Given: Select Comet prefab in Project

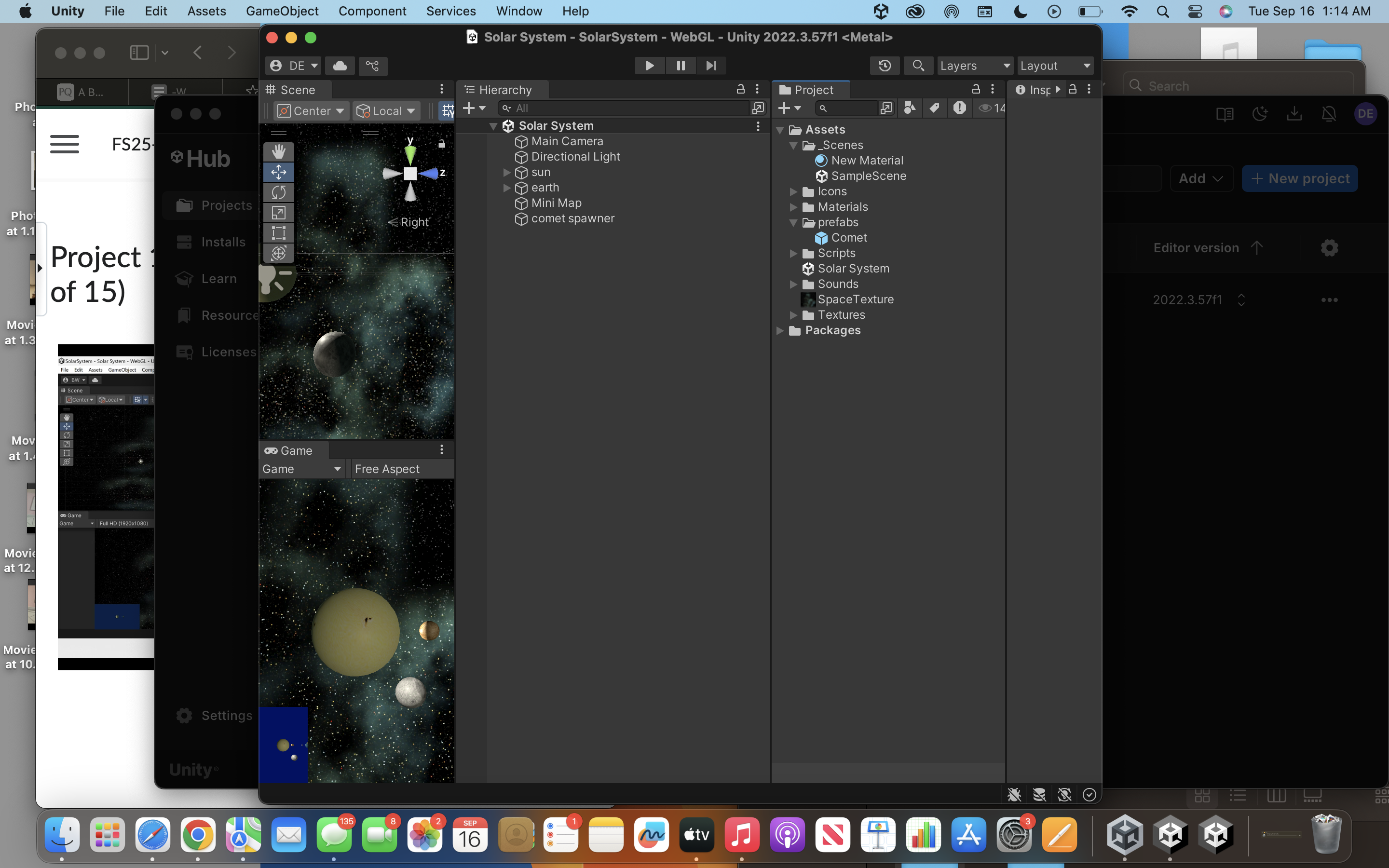Looking at the screenshot, I should click(x=849, y=238).
